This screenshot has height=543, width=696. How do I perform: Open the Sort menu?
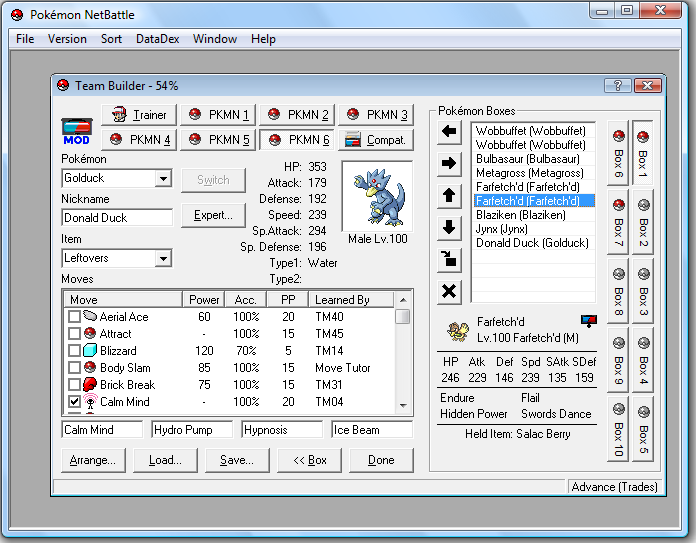pyautogui.click(x=112, y=39)
